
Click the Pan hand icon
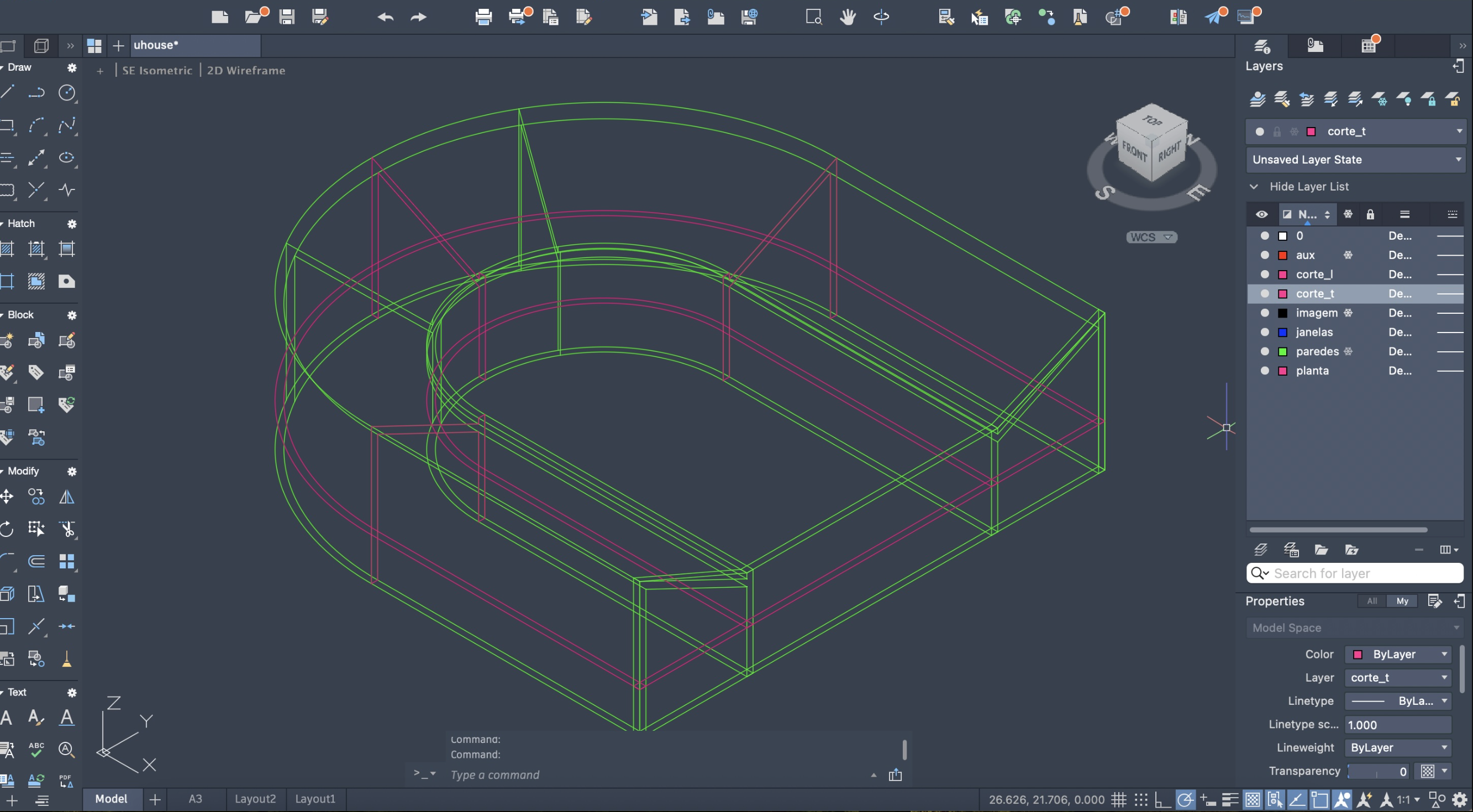848,17
